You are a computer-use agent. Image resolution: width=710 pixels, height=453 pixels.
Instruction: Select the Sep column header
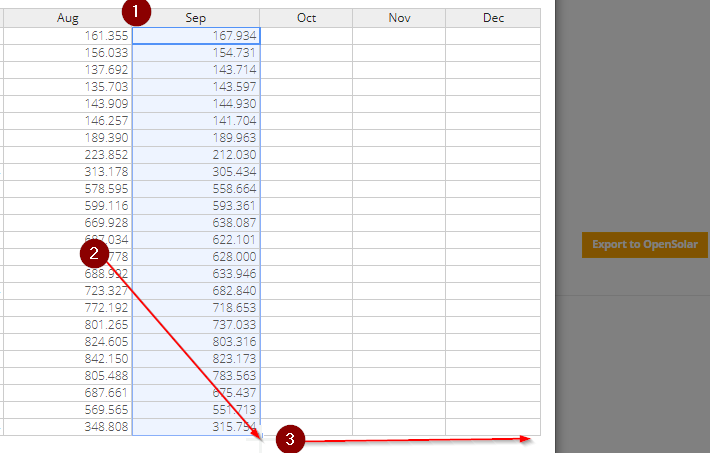pyautogui.click(x=196, y=18)
